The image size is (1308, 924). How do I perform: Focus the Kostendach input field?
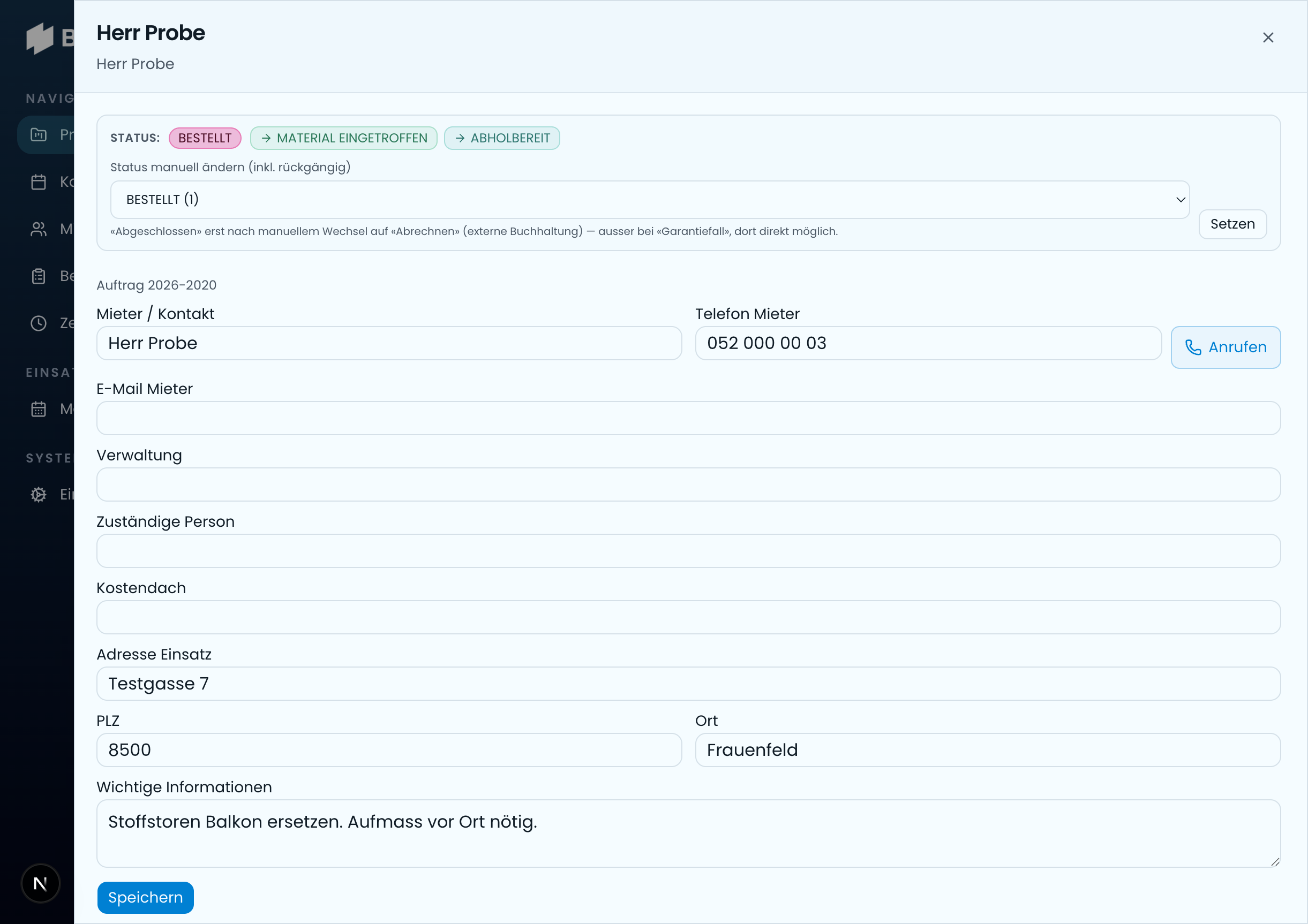(x=689, y=617)
